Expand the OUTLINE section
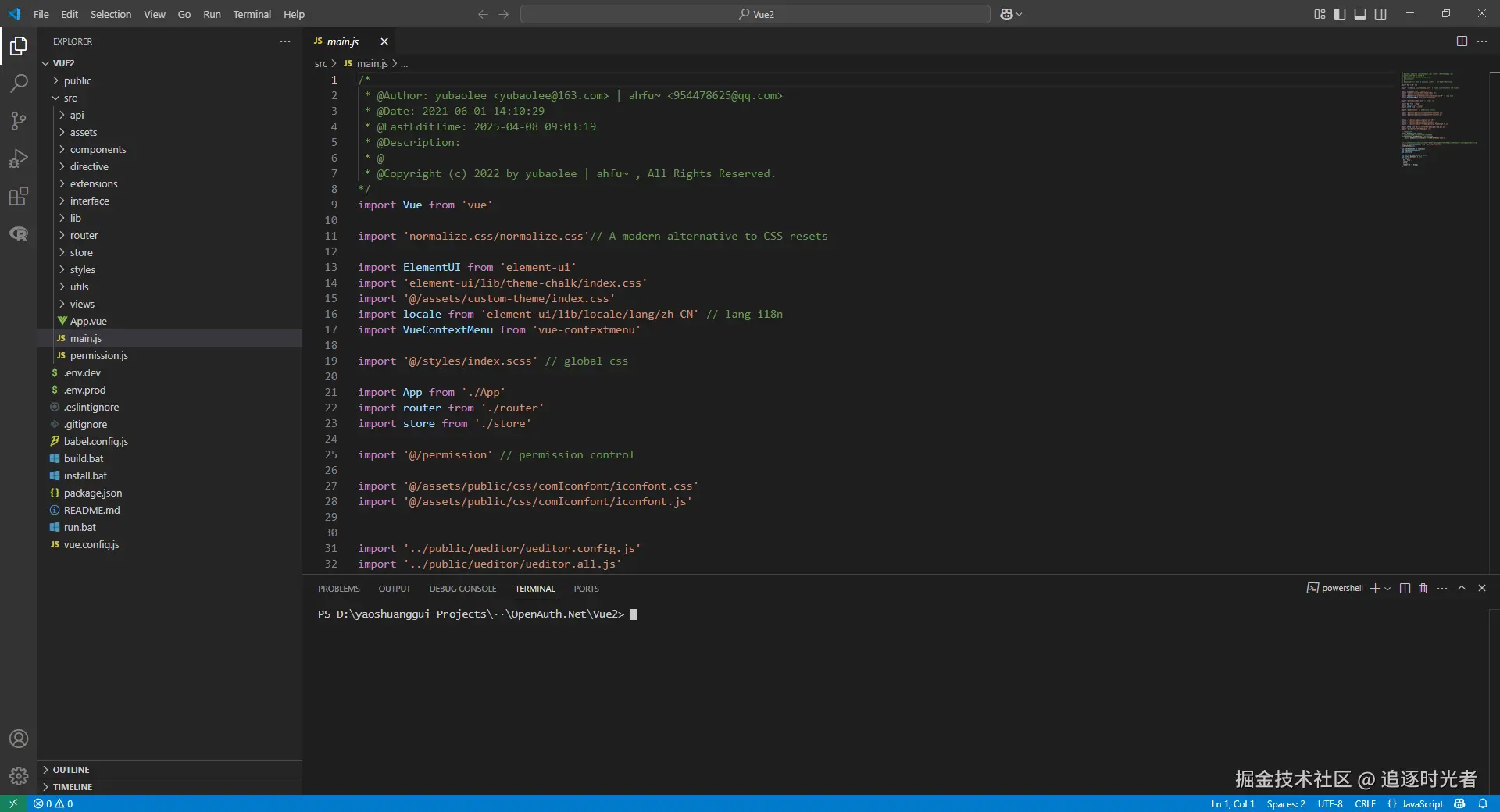Screen dimensions: 1500x812 [x=71, y=770]
